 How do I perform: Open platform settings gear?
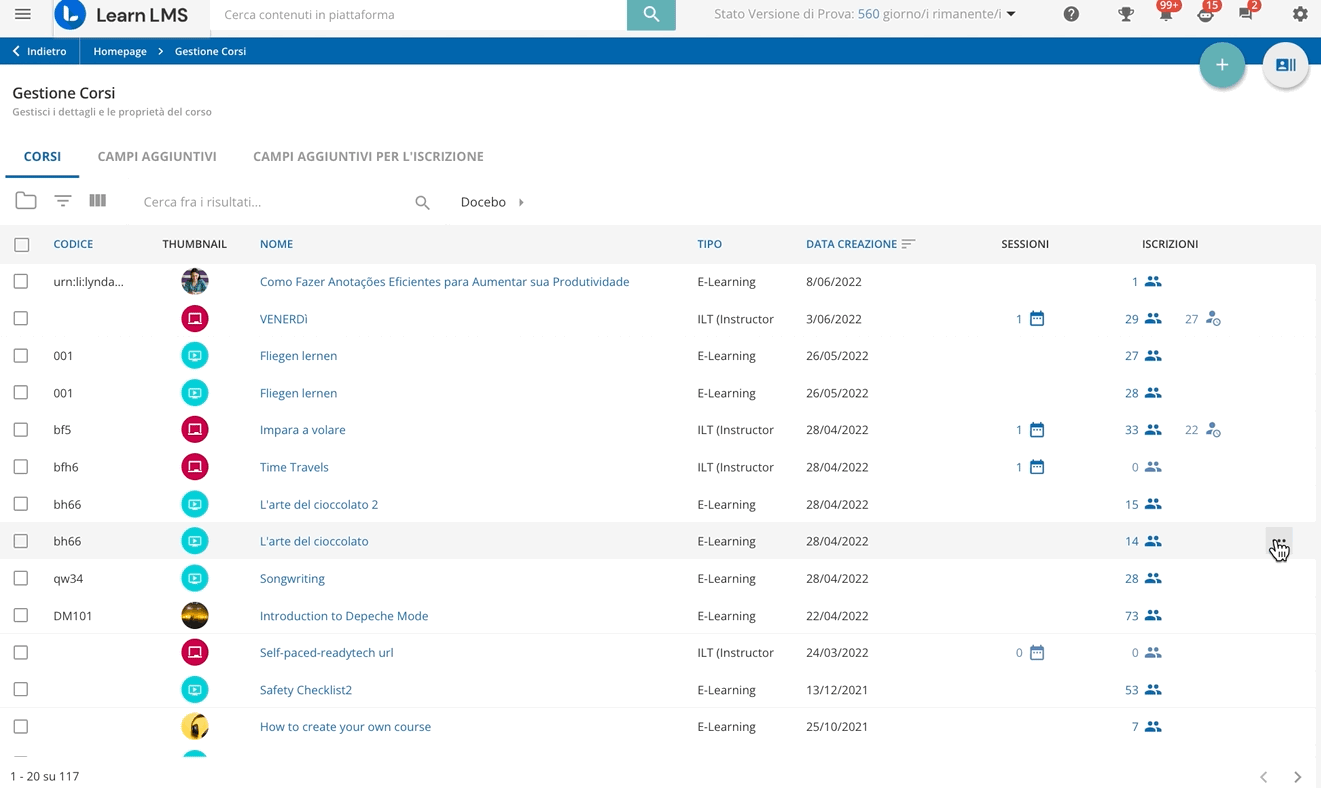[1299, 14]
